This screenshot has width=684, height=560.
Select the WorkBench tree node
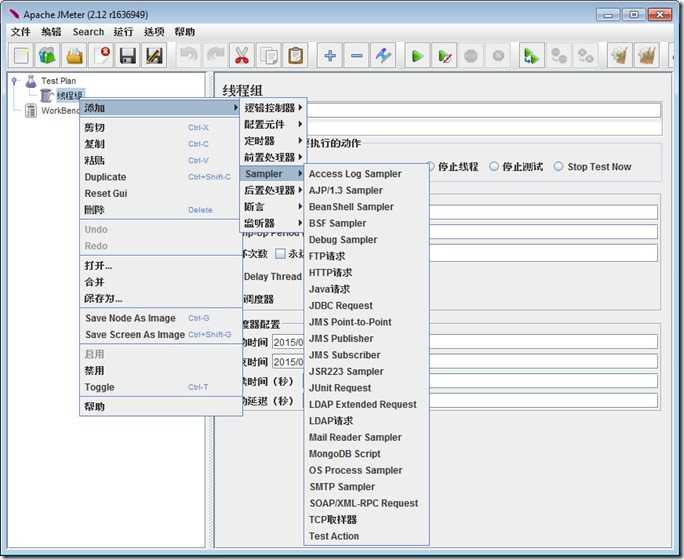coord(52,110)
